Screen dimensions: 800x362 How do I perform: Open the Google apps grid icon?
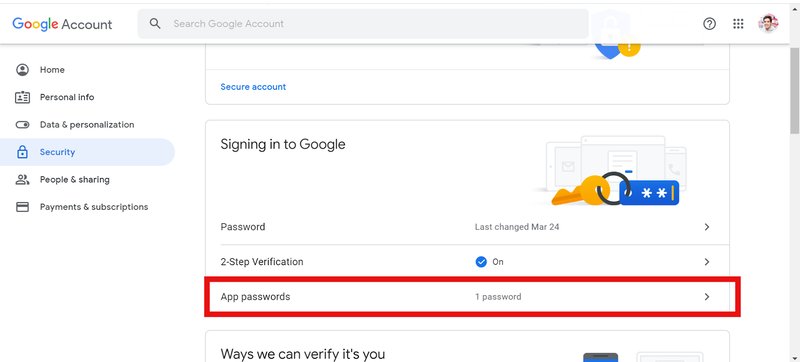pyautogui.click(x=738, y=23)
